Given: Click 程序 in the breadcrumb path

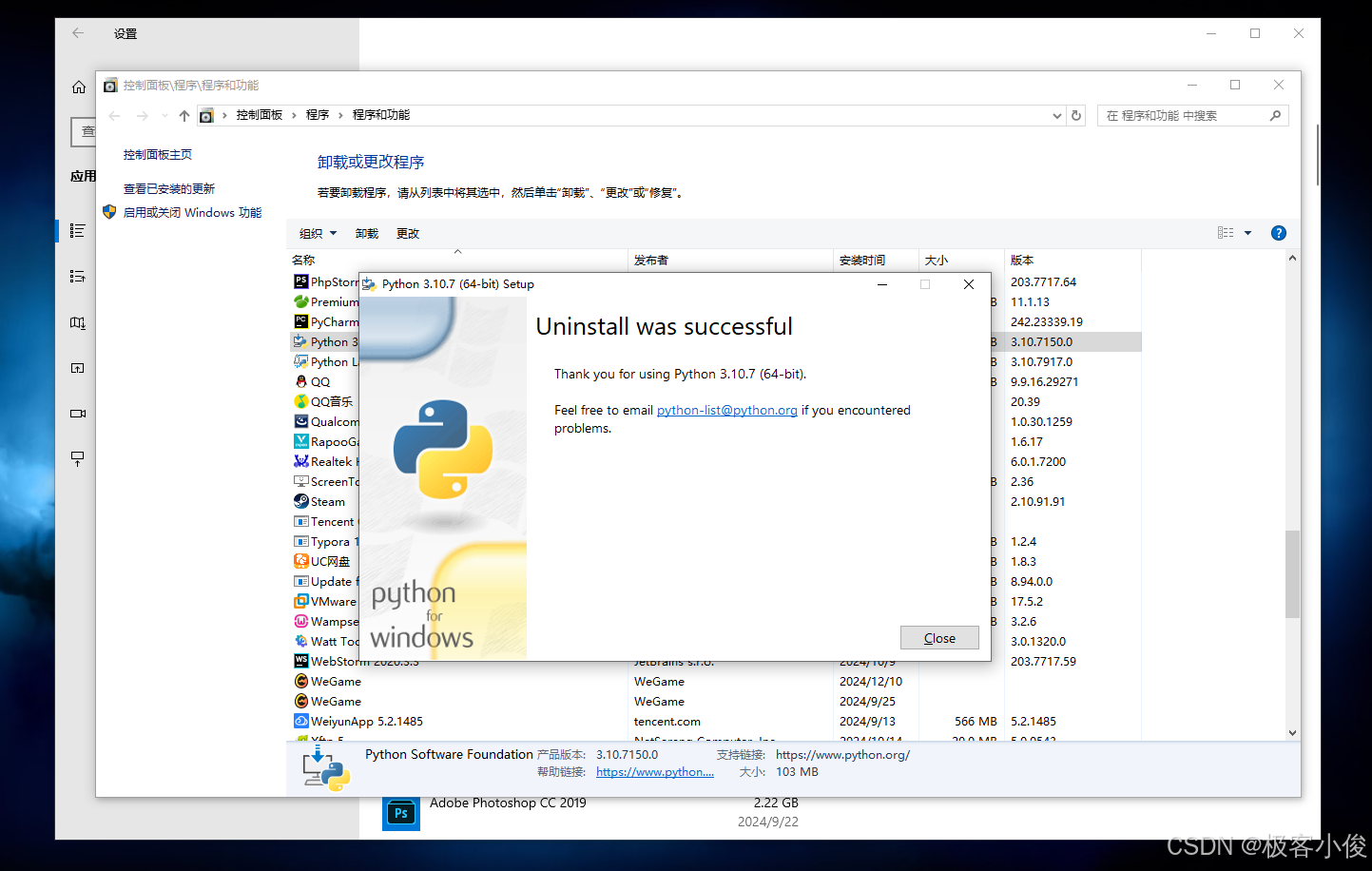Looking at the screenshot, I should click(318, 115).
